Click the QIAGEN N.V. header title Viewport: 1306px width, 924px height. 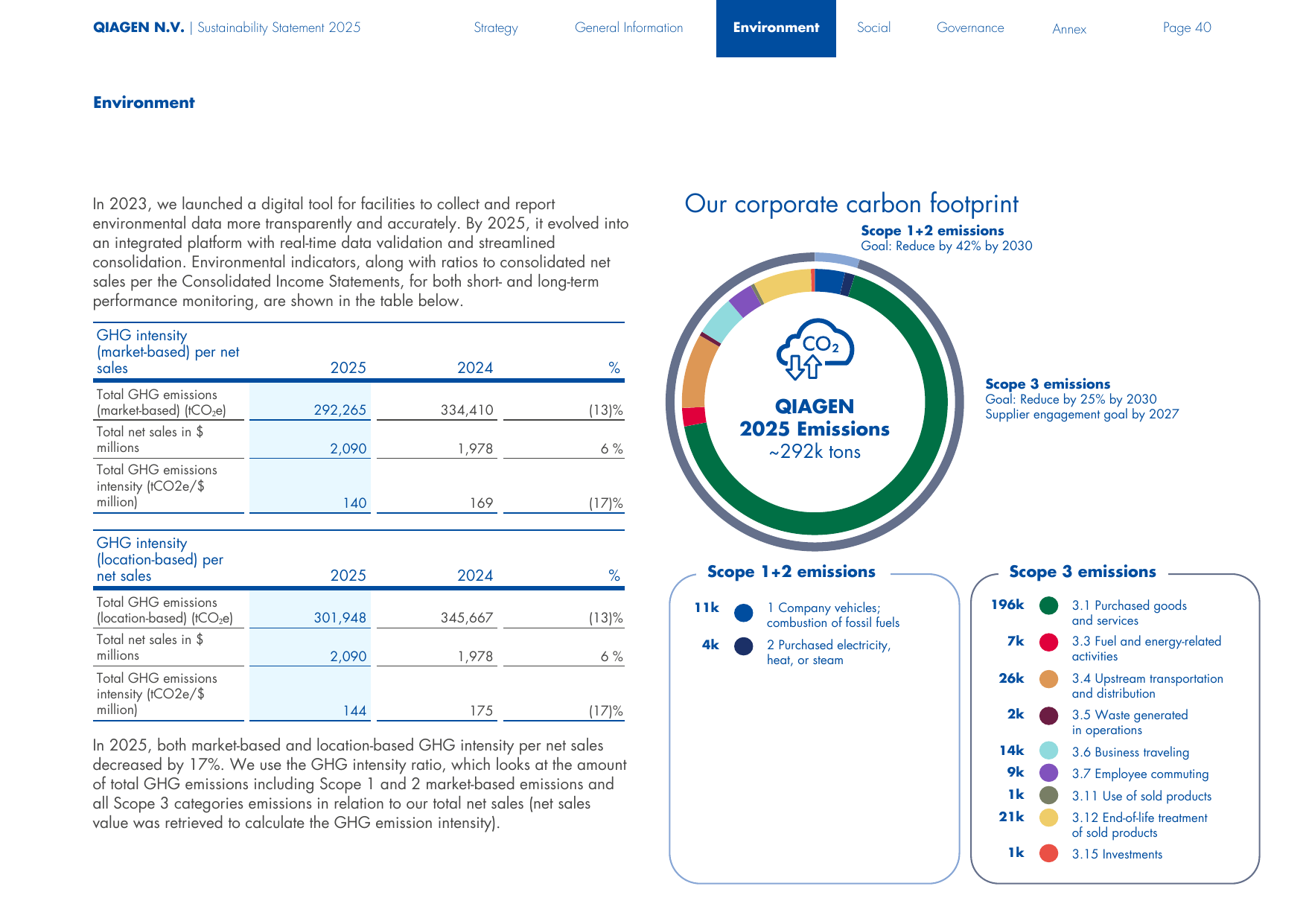tap(138, 28)
